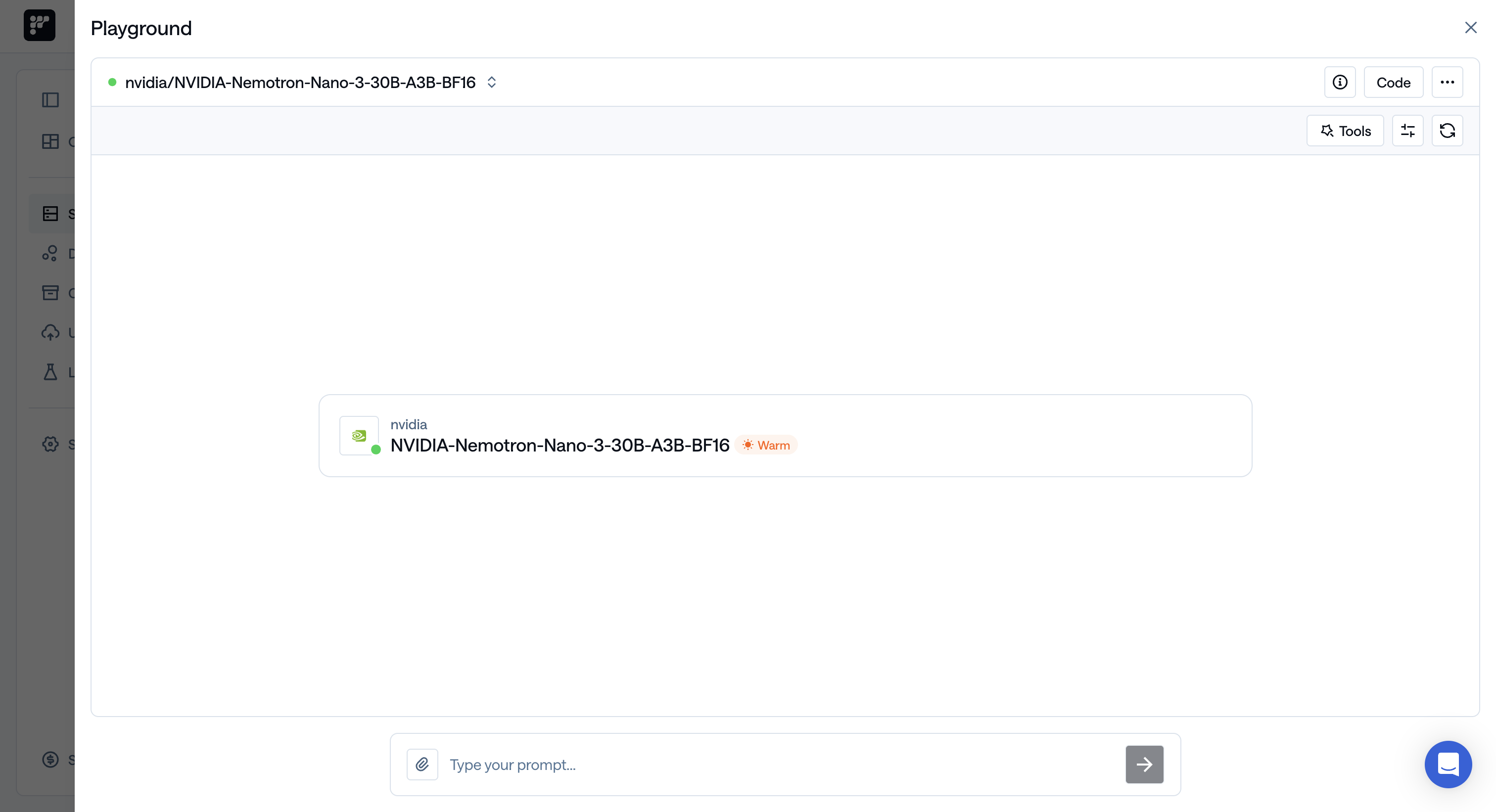Click the NVIDIA-Nemotron-Nano model card
Screen dimensions: 1496x812
pyautogui.click(x=785, y=436)
